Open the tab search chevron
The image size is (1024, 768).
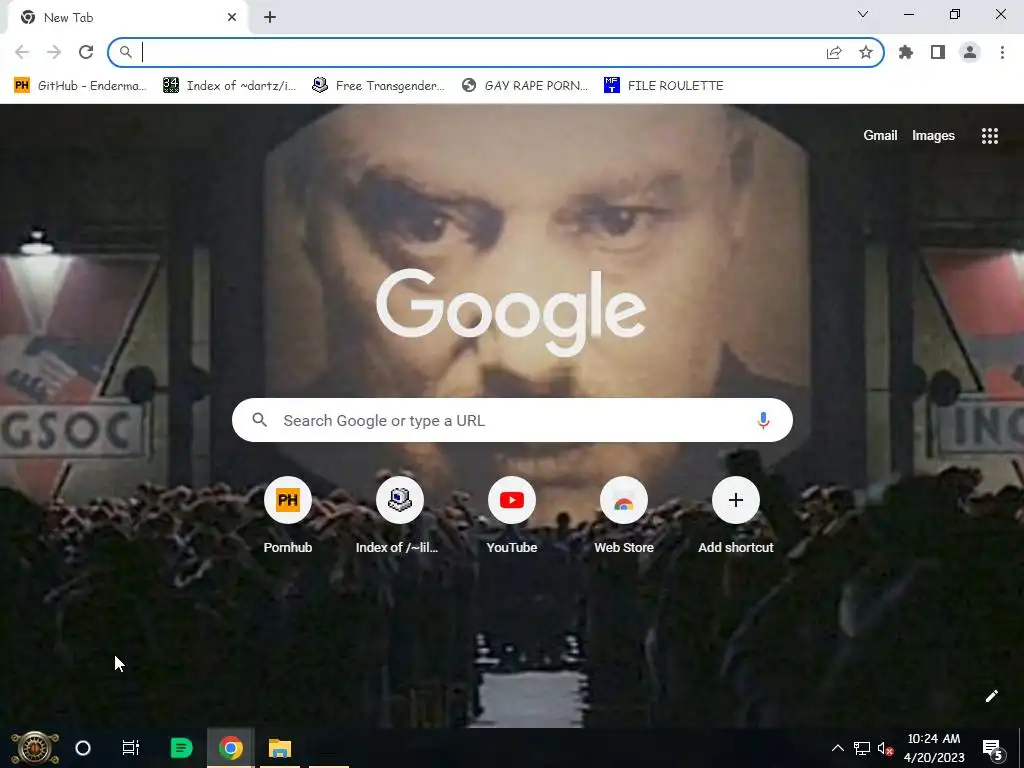[863, 14]
